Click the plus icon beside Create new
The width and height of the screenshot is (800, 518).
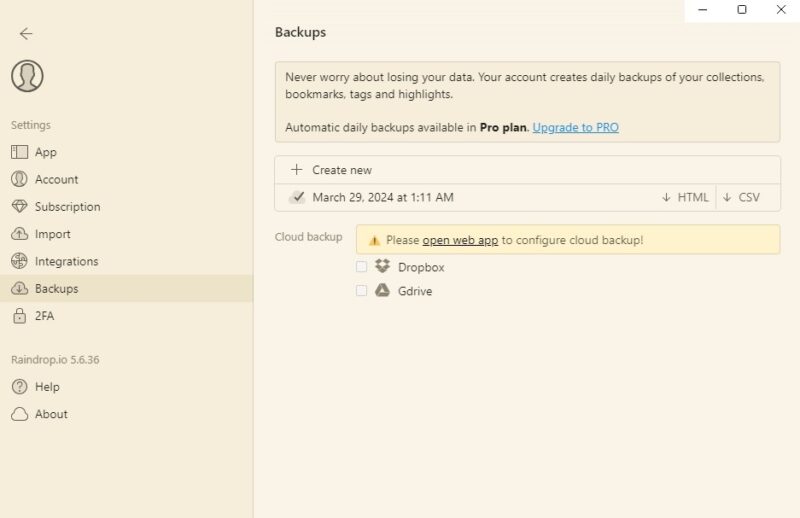[x=296, y=170]
